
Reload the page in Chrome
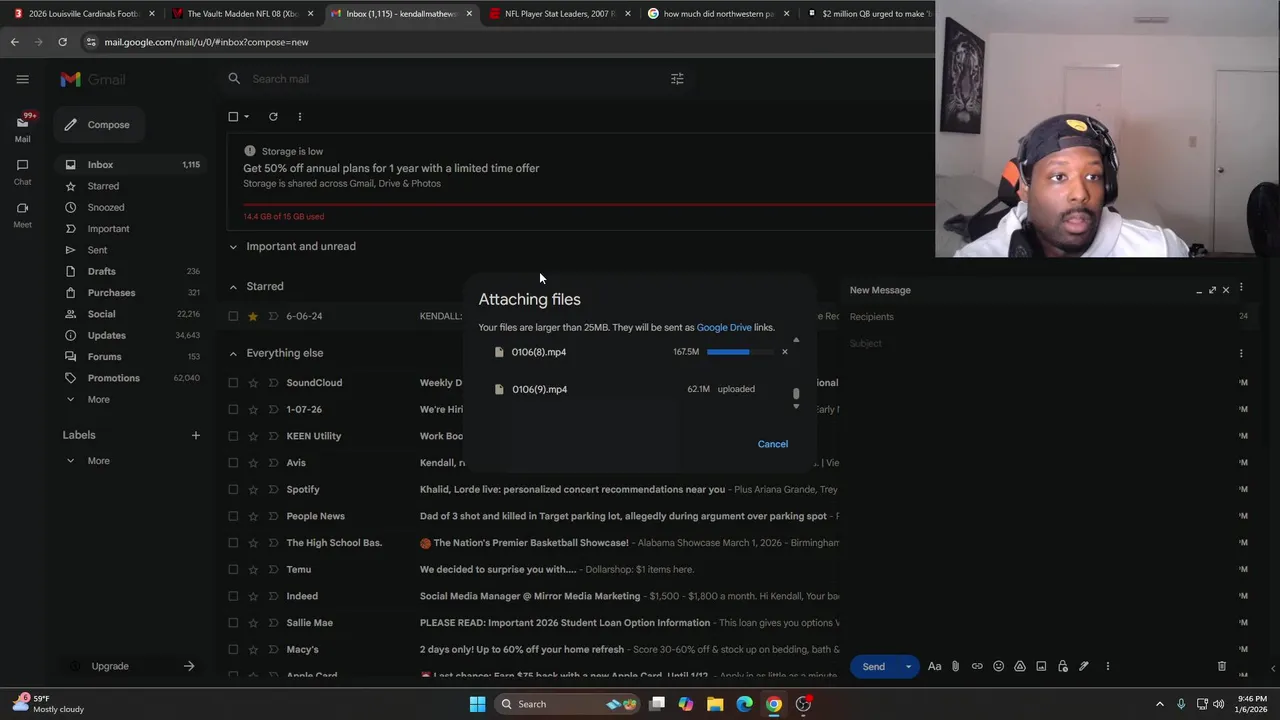pos(62,42)
